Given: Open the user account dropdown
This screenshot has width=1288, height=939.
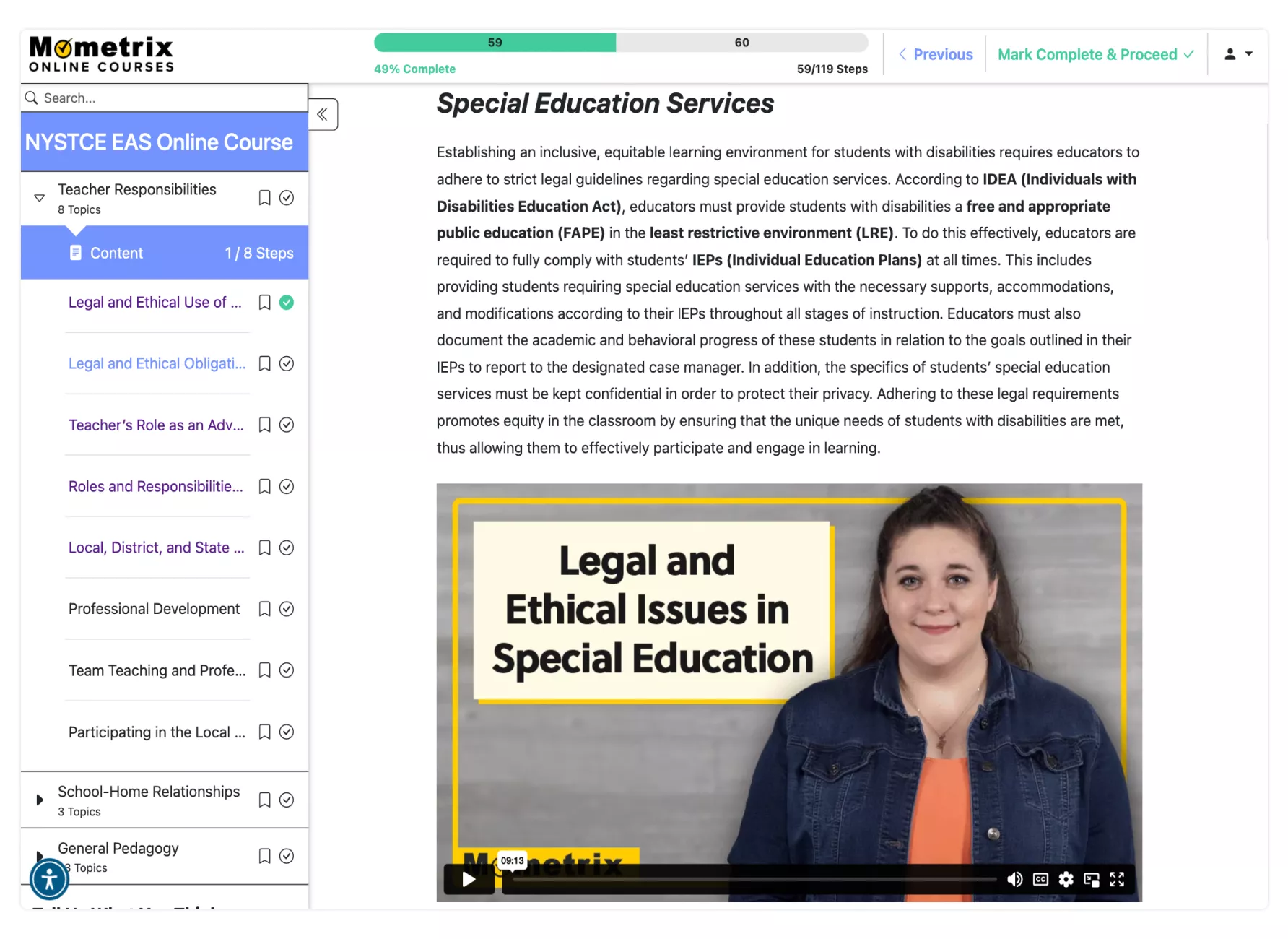Looking at the screenshot, I should (x=1237, y=54).
